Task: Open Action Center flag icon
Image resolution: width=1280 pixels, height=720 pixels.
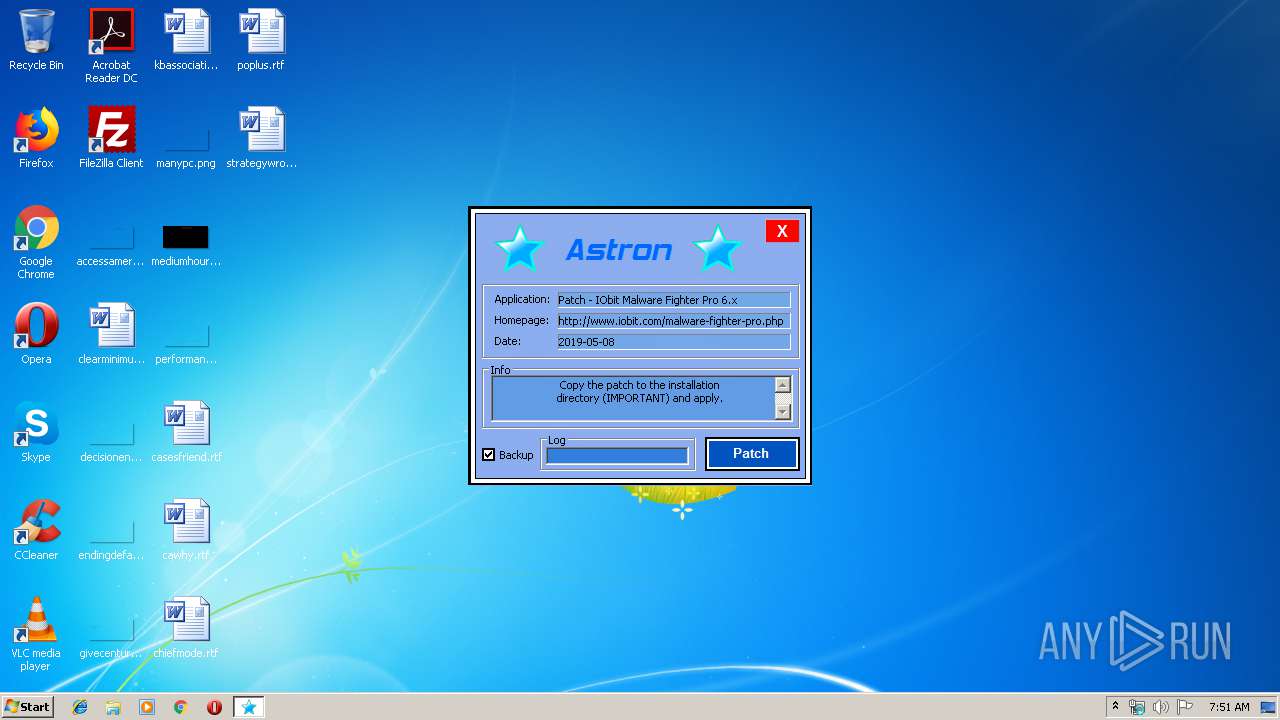Action: coord(1185,707)
